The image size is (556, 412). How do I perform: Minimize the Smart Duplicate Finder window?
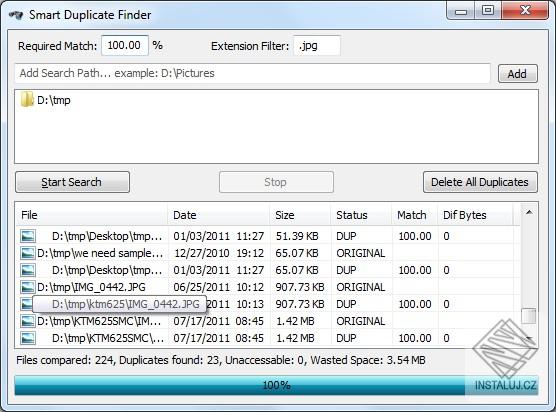pos(461,11)
